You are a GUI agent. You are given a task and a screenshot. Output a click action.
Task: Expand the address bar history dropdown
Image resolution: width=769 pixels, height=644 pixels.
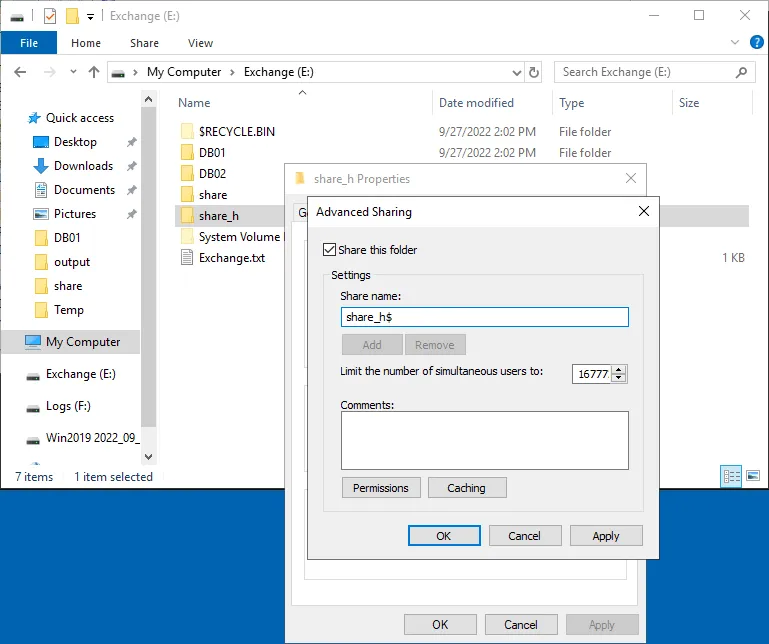pyautogui.click(x=516, y=72)
